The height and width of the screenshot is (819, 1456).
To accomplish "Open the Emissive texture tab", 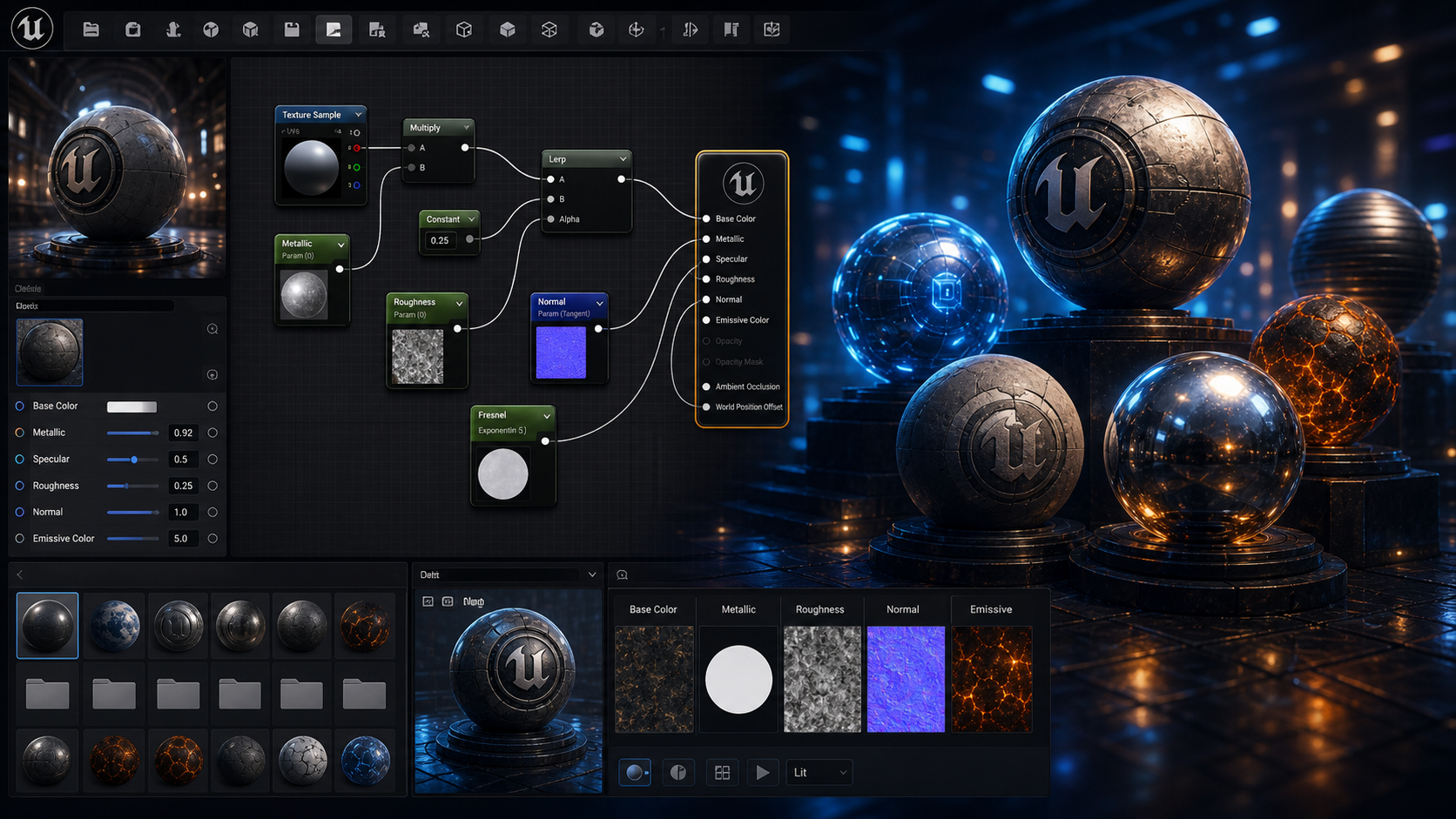I will (x=991, y=609).
